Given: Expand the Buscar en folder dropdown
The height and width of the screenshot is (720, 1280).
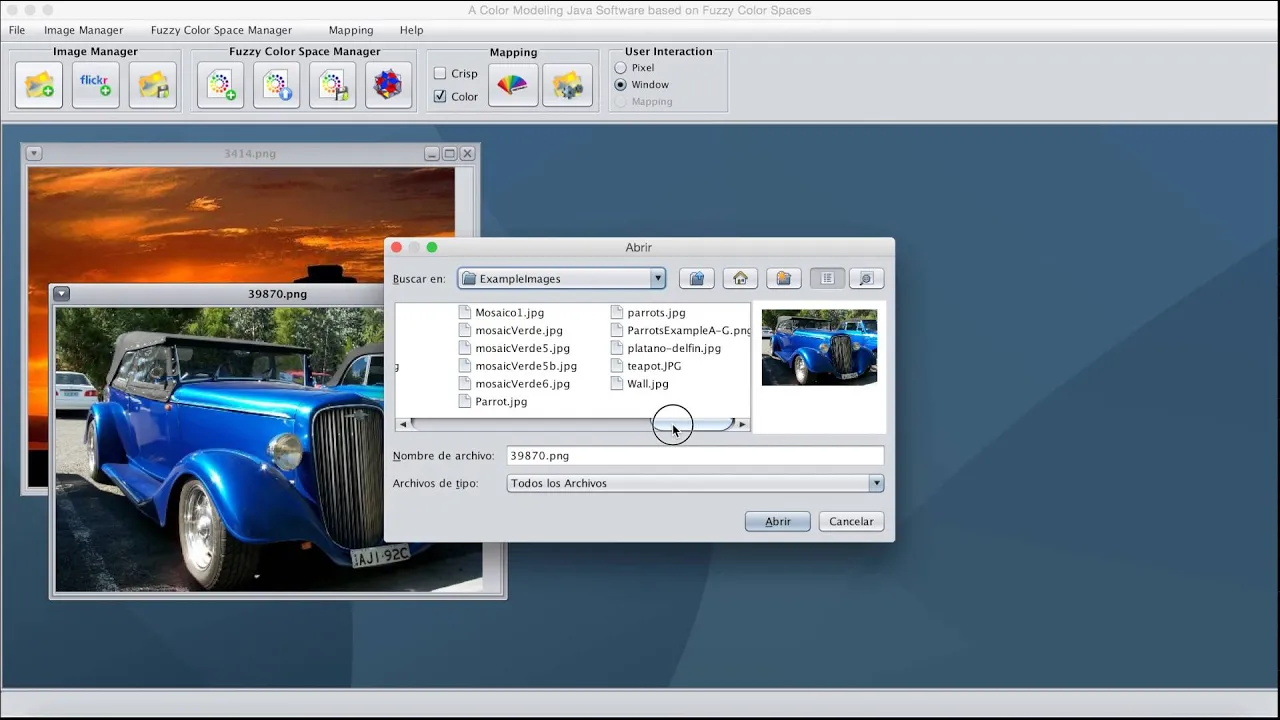Looking at the screenshot, I should click(x=657, y=279).
